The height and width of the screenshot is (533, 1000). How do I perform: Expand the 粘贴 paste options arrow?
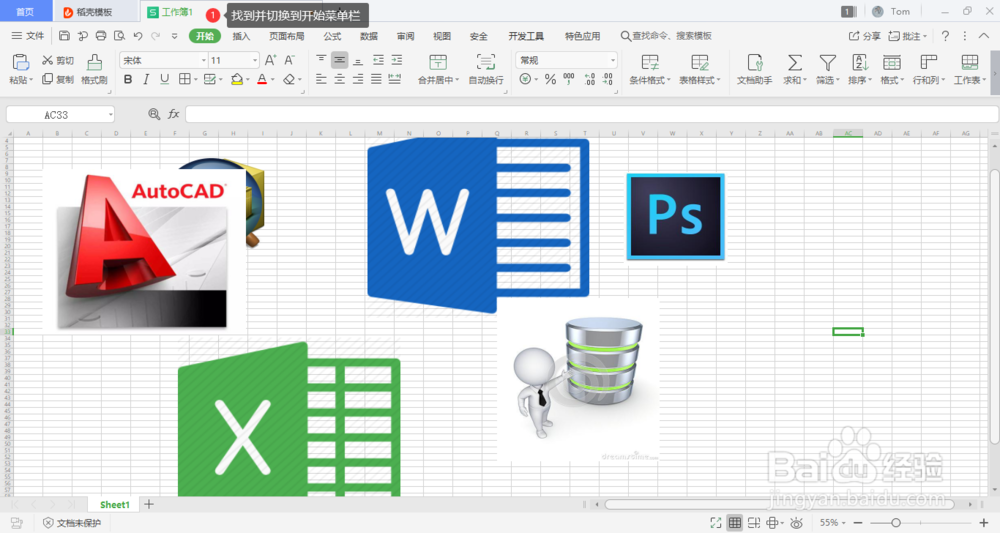[31, 80]
